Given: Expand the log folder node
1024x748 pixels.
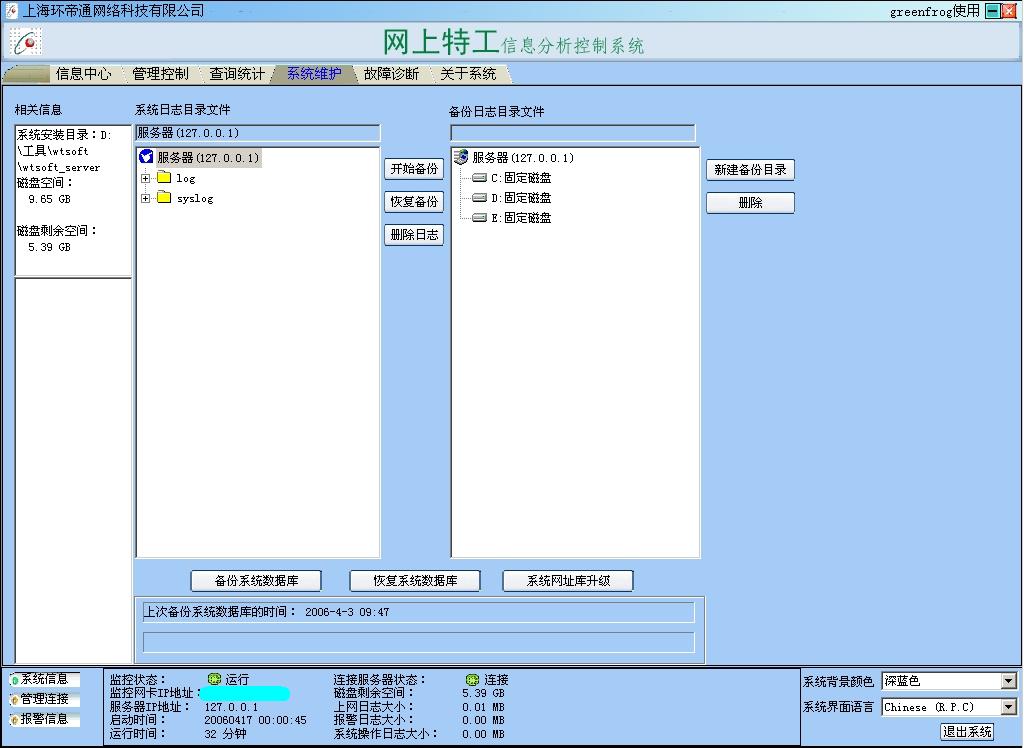Looking at the screenshot, I should [145, 178].
